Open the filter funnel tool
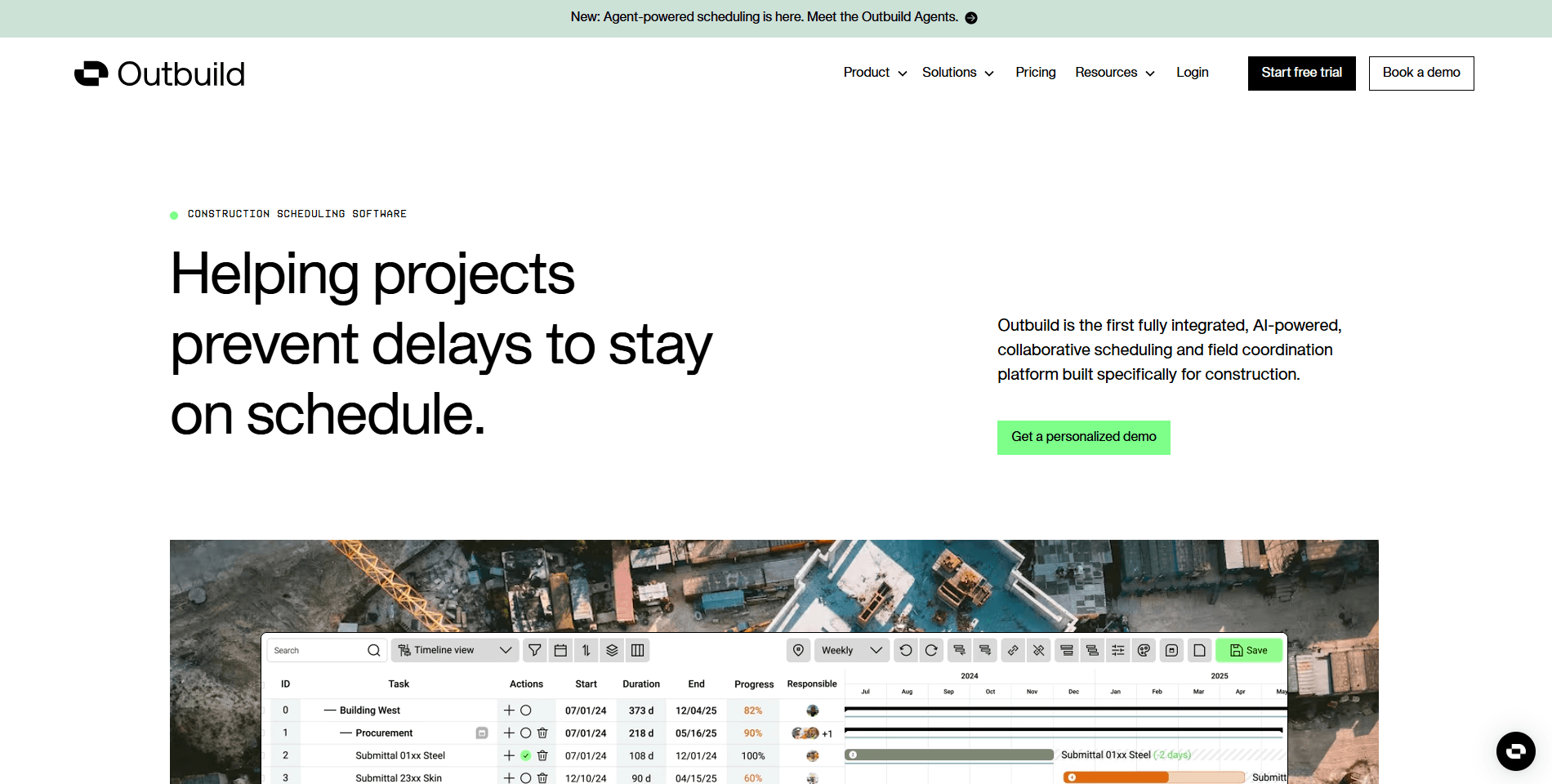 [x=535, y=650]
